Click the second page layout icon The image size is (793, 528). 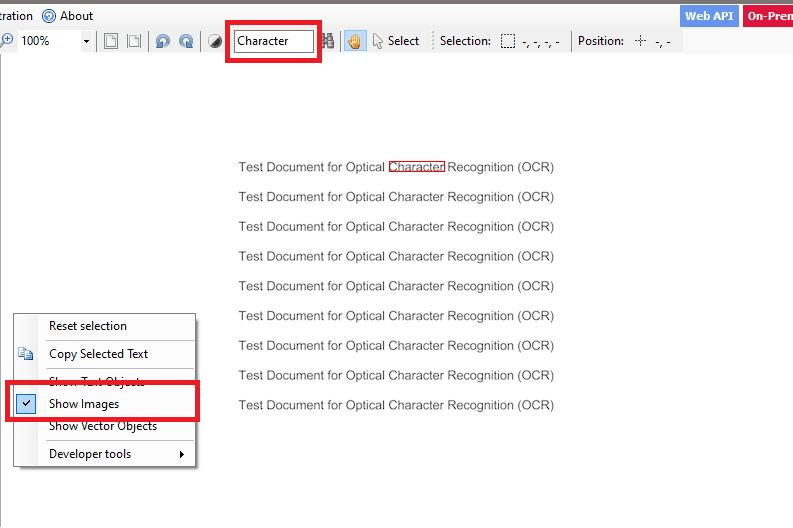(133, 41)
